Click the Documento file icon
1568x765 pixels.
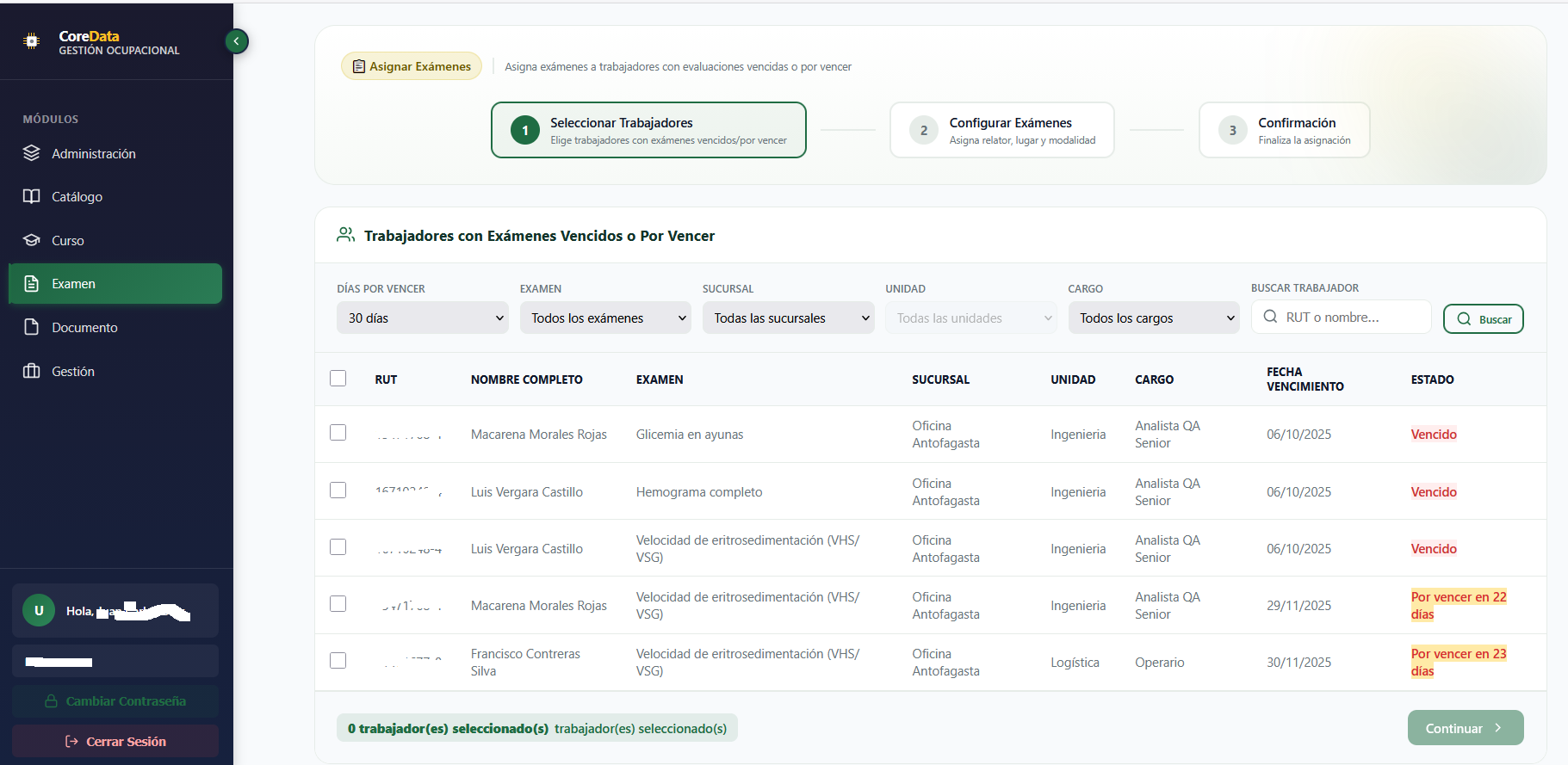coord(32,327)
